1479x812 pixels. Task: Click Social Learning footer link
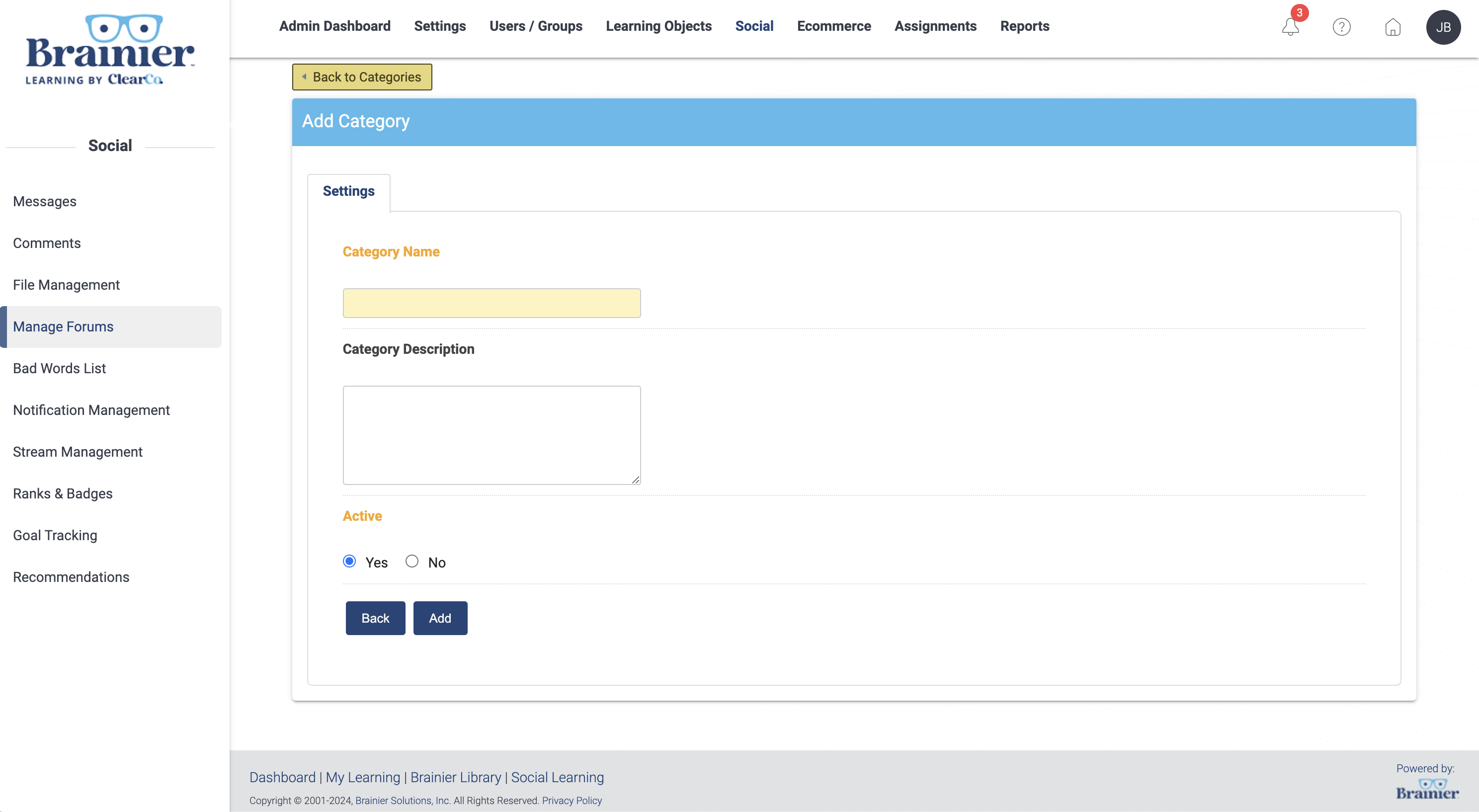click(x=558, y=777)
